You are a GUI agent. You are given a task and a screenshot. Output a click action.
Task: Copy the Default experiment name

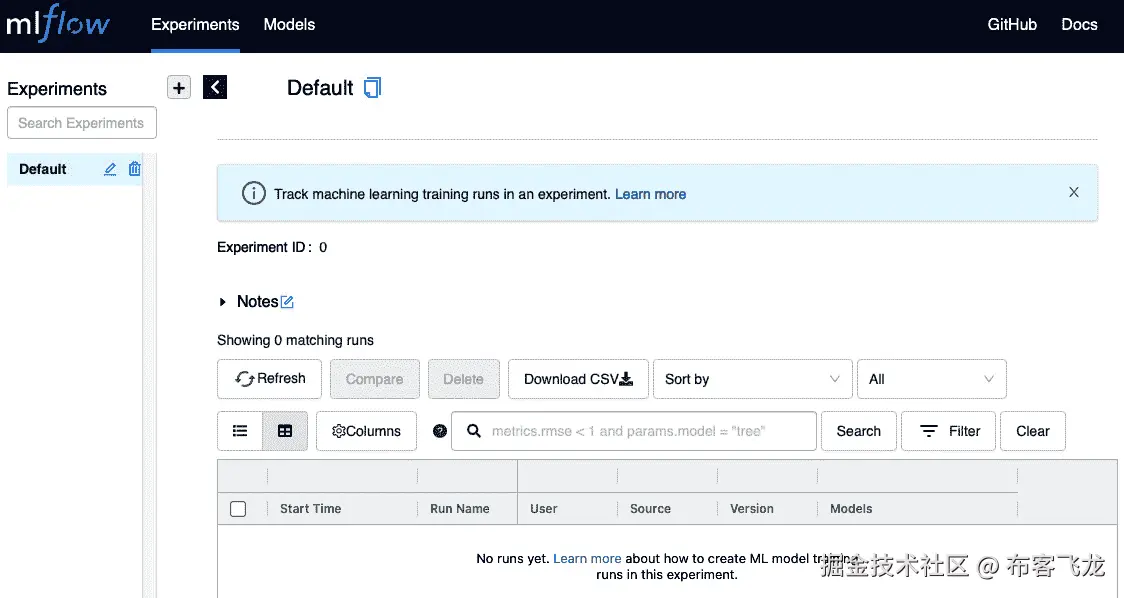[372, 88]
